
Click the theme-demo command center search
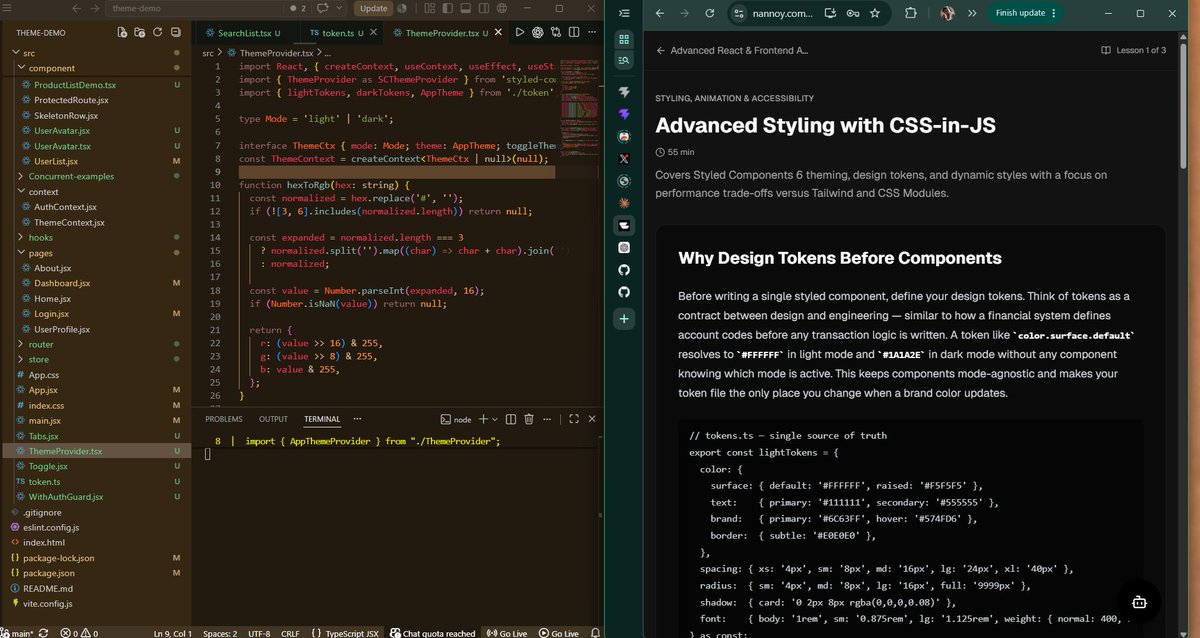[x=194, y=8]
